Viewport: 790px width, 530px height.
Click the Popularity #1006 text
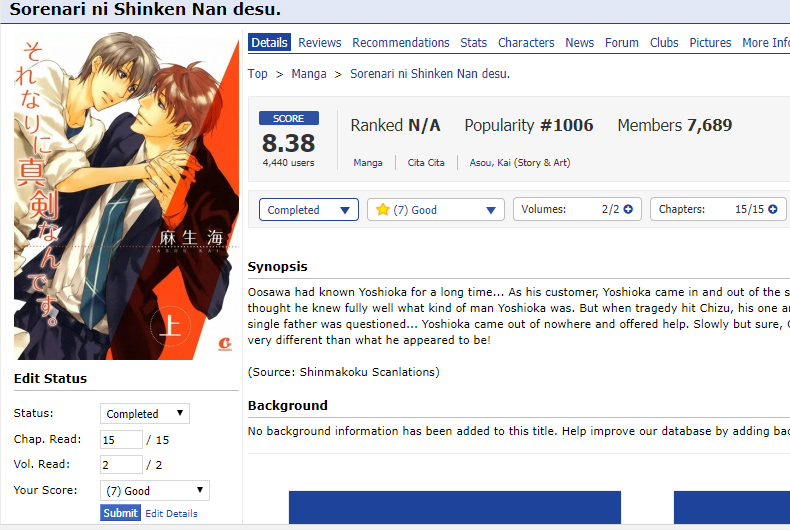pyautogui.click(x=529, y=125)
